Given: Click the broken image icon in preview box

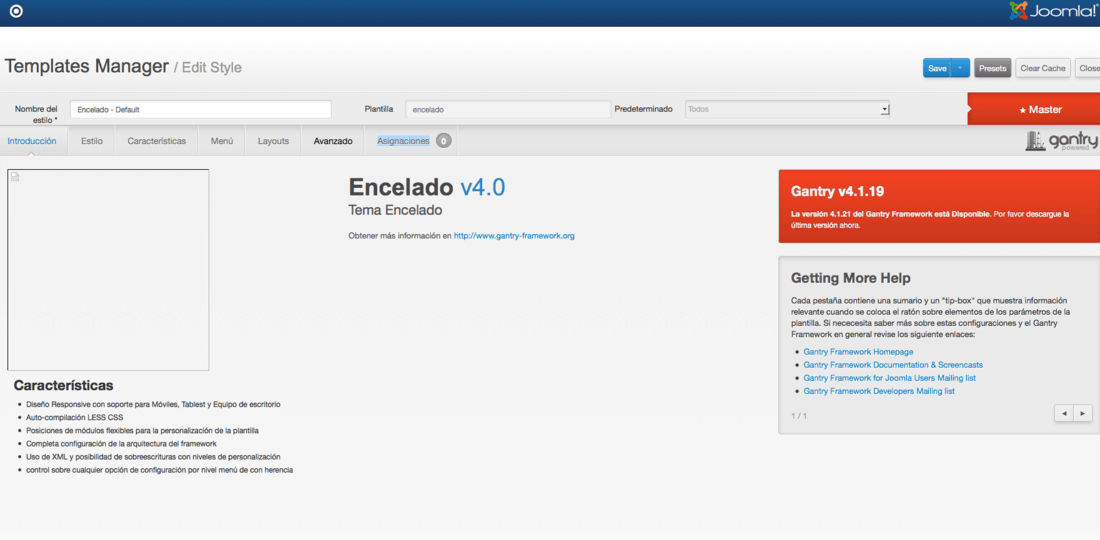Looking at the screenshot, I should (15, 177).
